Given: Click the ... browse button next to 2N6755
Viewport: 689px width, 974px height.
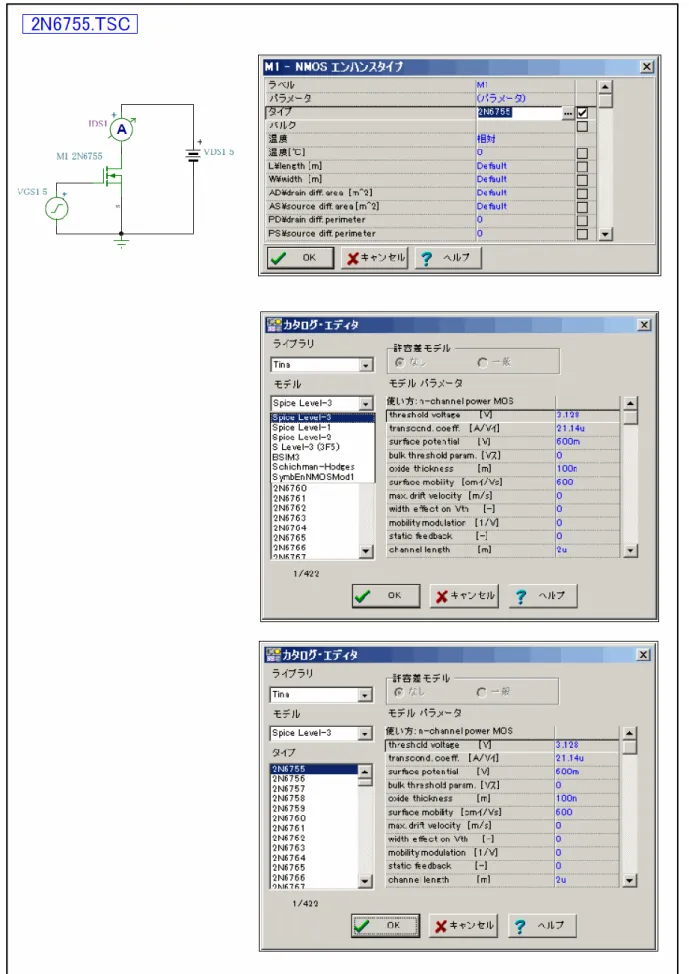Looking at the screenshot, I should [x=568, y=113].
